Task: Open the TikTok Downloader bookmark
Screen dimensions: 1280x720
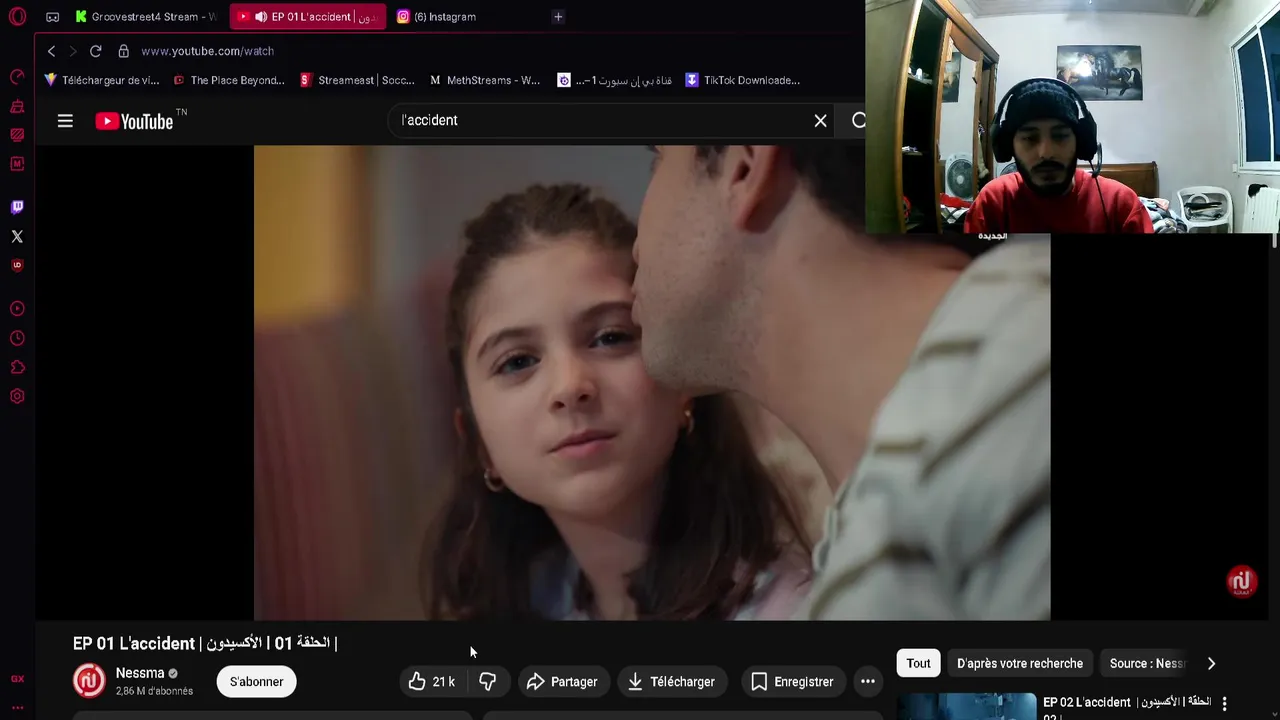Action: click(742, 80)
